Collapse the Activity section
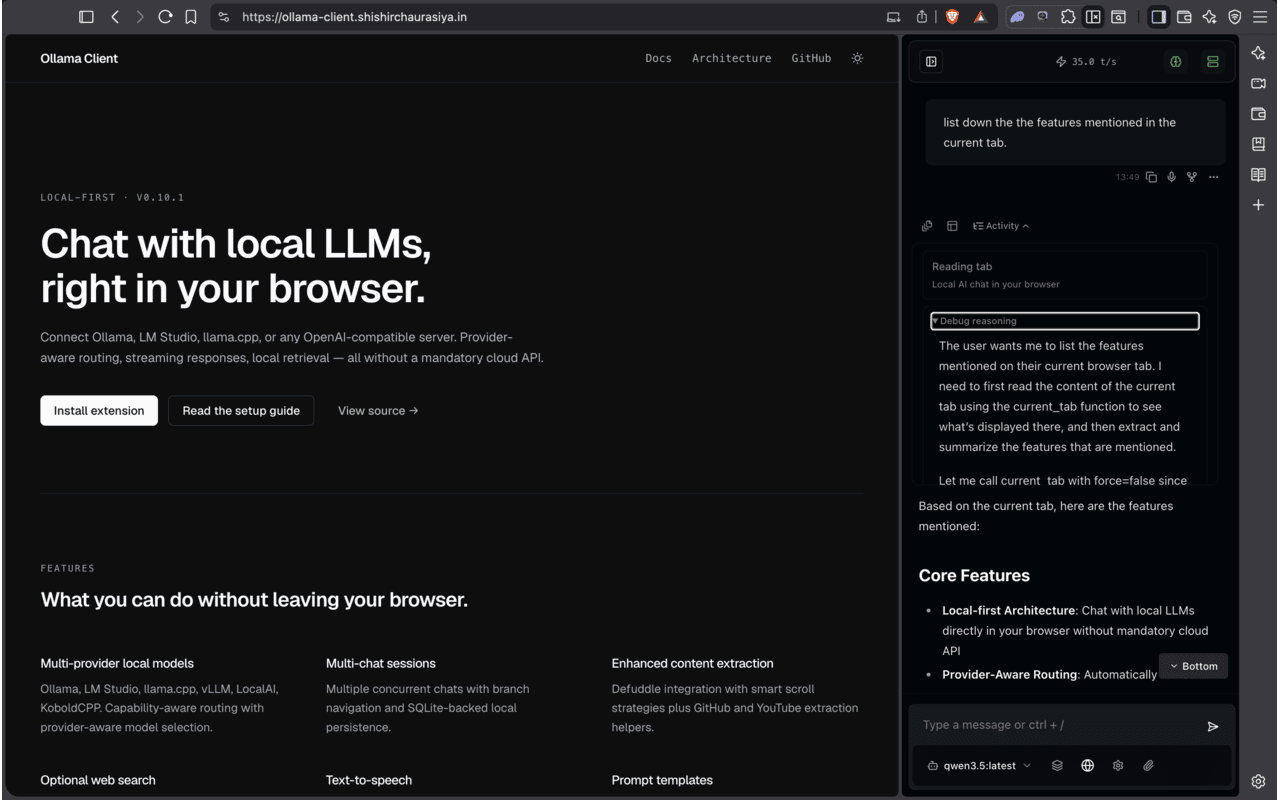1280x800 pixels. click(1001, 226)
